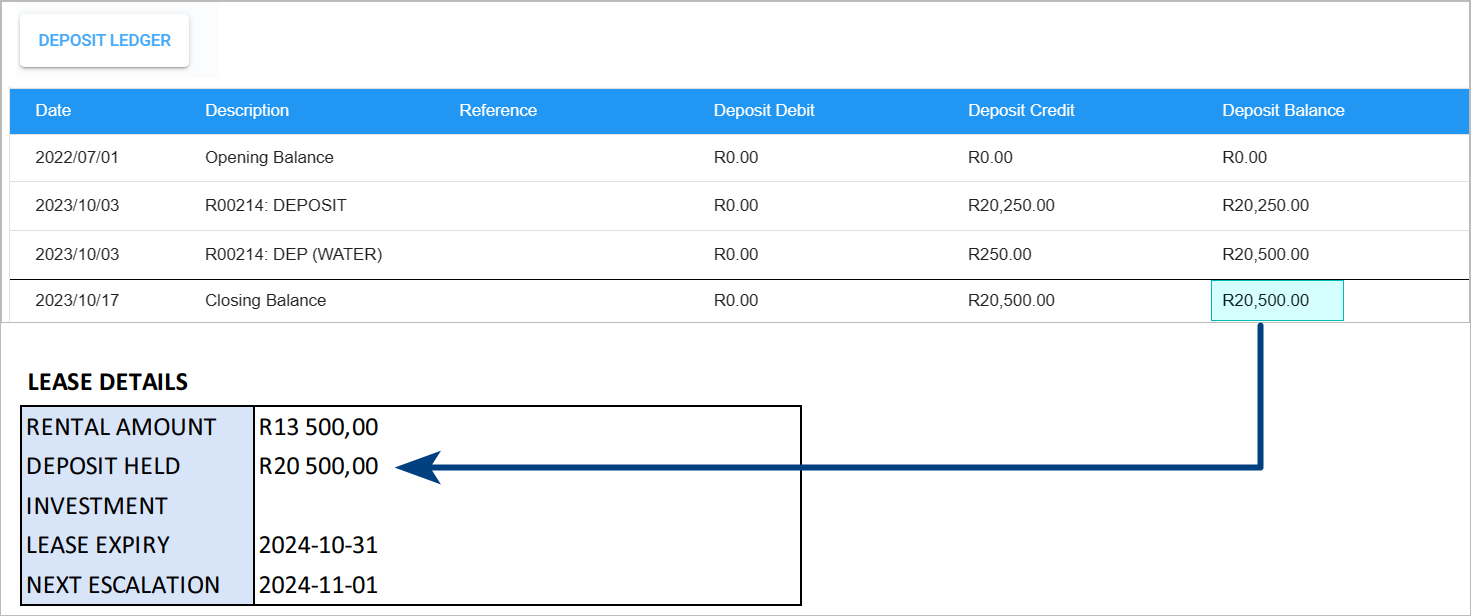Select the LEASE EXPIRY date 2024-10-31
Image resolution: width=1471 pixels, height=616 pixels.
point(318,545)
